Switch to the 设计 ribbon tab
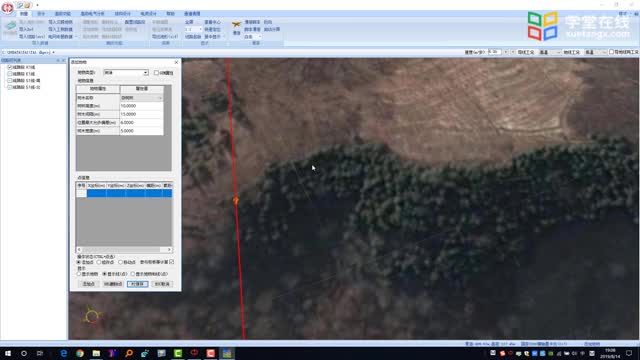 41,14
